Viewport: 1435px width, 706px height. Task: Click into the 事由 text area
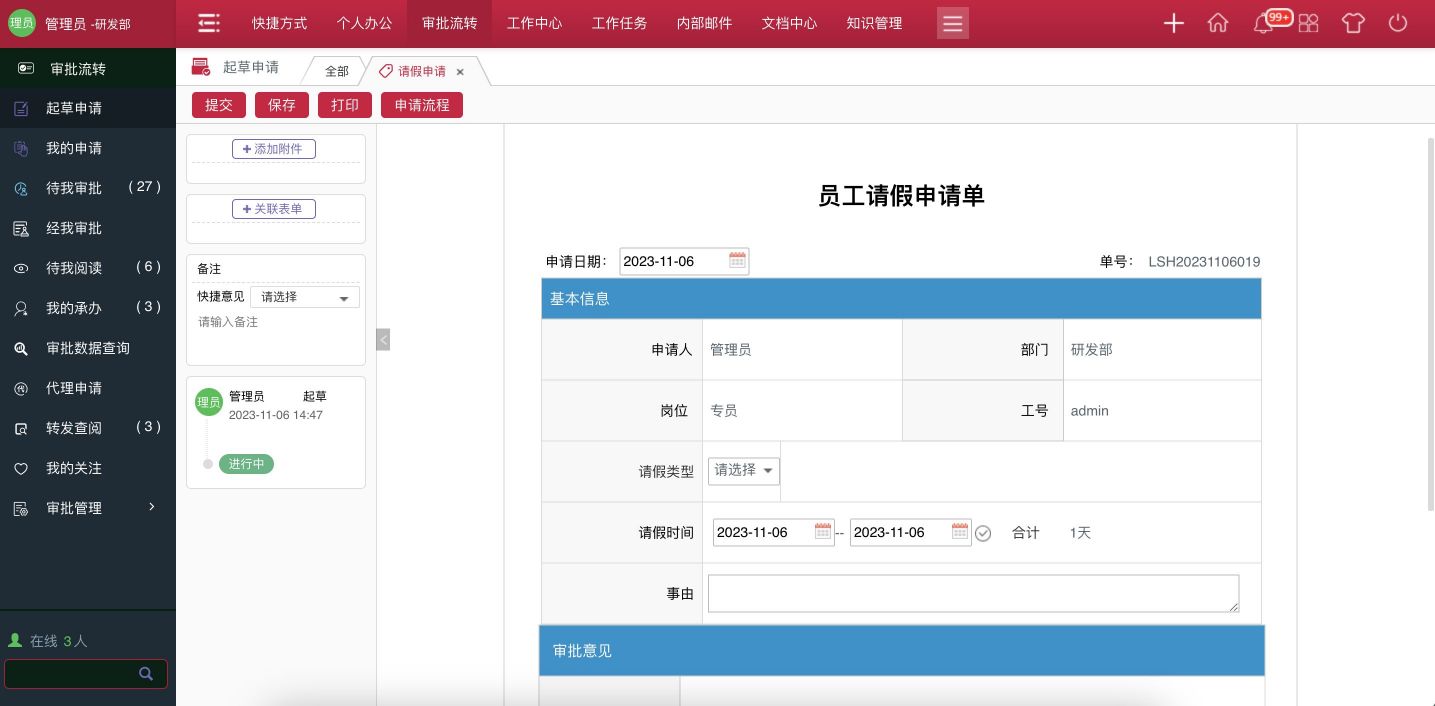(x=972, y=593)
